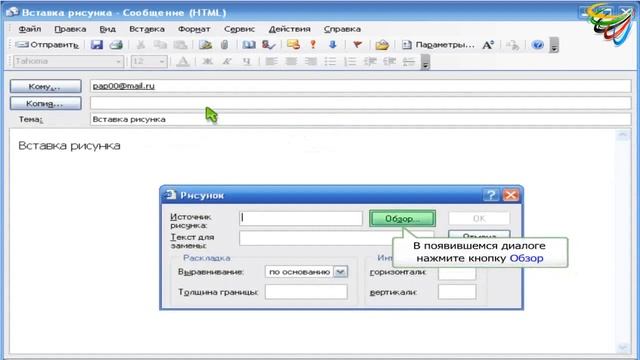
Task: Click the message body scrollbar down arrow
Action: pyautogui.click(x=623, y=347)
